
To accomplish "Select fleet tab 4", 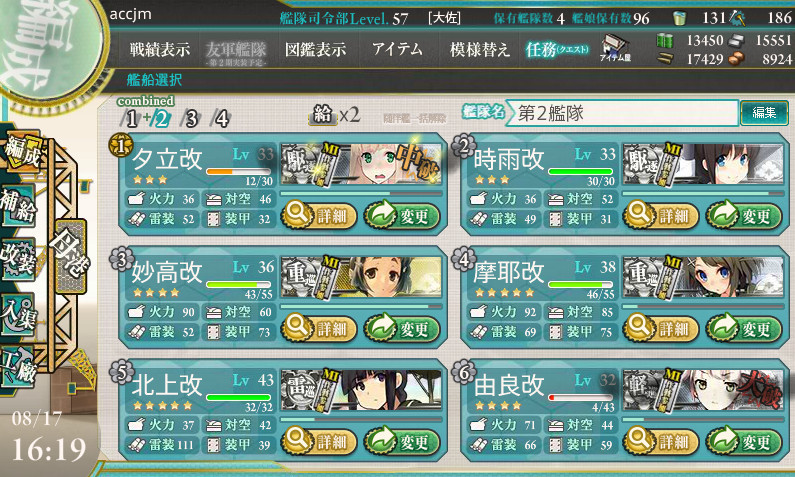I will [x=221, y=119].
